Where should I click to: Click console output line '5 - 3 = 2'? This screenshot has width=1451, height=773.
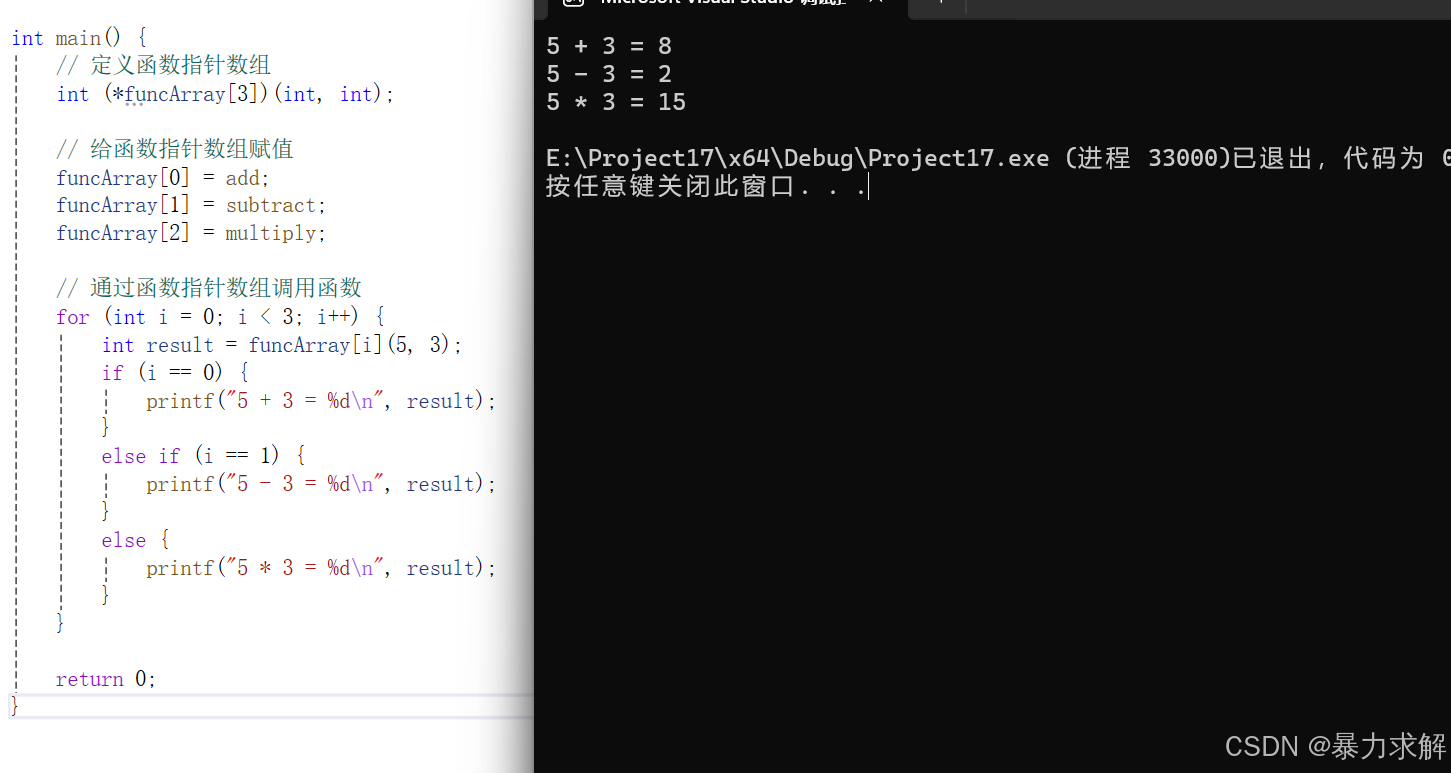click(609, 74)
